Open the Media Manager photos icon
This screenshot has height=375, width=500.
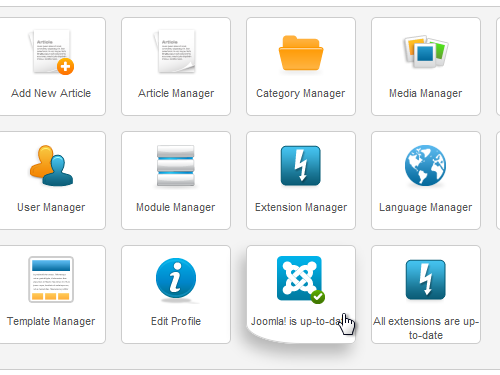click(x=426, y=52)
